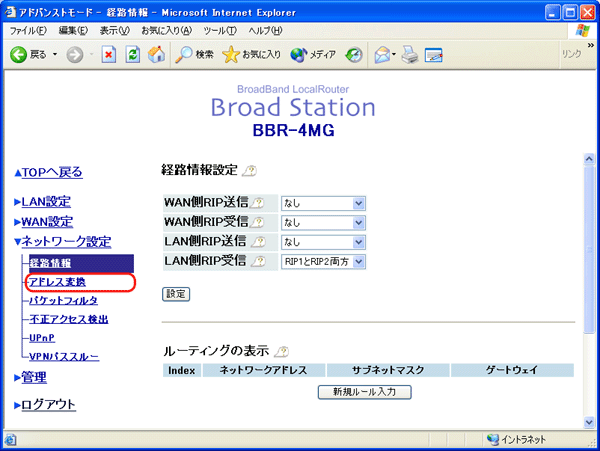Open the ヘルプ(H) menu
This screenshot has width=600, height=451.
coord(265,31)
